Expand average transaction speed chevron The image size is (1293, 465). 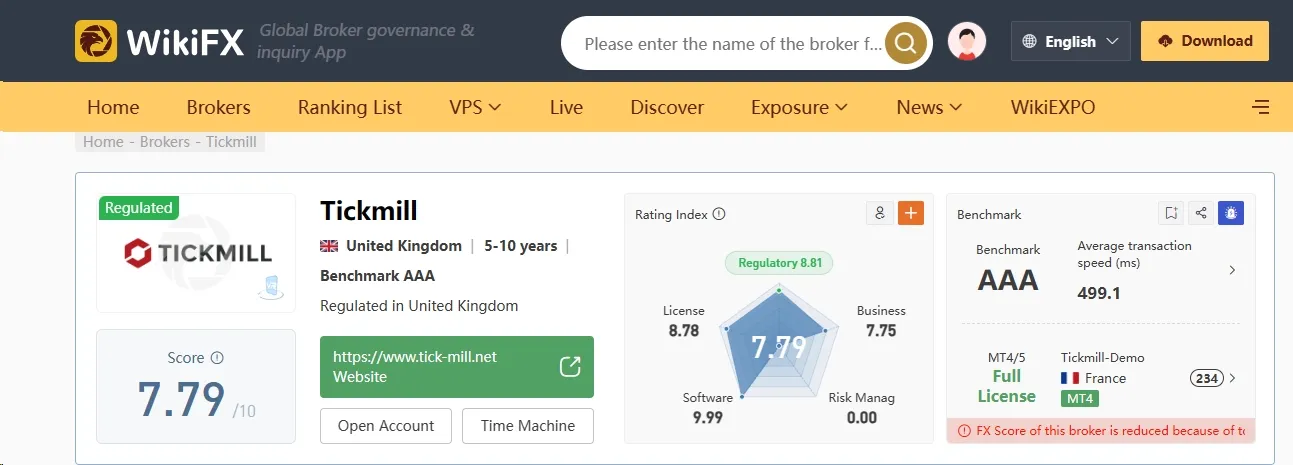[1232, 270]
